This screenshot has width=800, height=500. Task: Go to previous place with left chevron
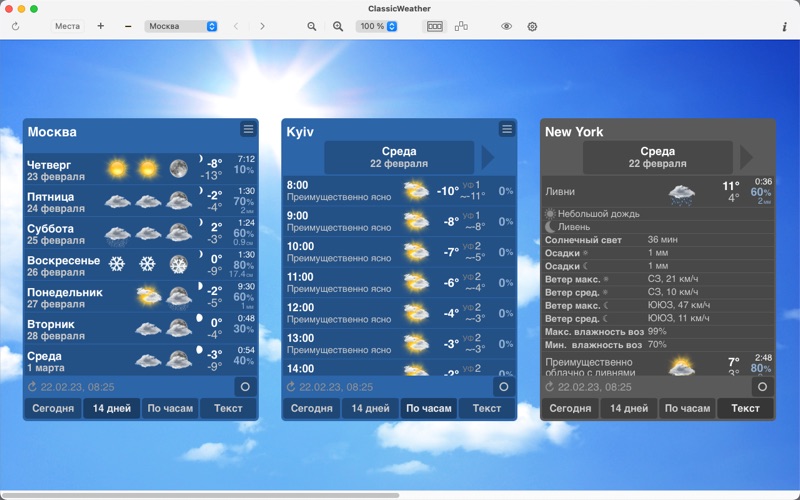(236, 26)
